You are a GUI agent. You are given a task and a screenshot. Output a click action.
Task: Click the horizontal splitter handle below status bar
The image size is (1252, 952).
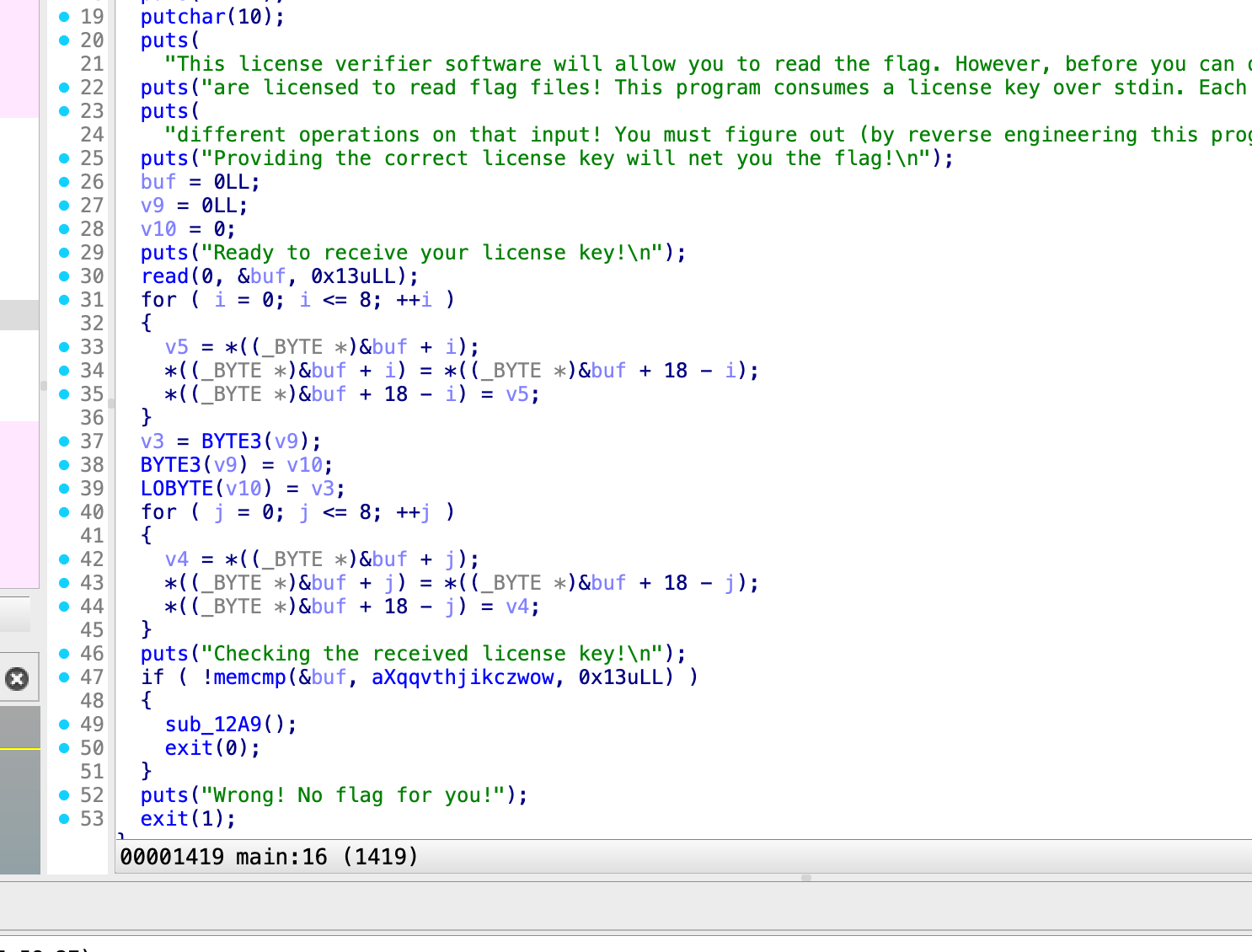click(x=806, y=878)
